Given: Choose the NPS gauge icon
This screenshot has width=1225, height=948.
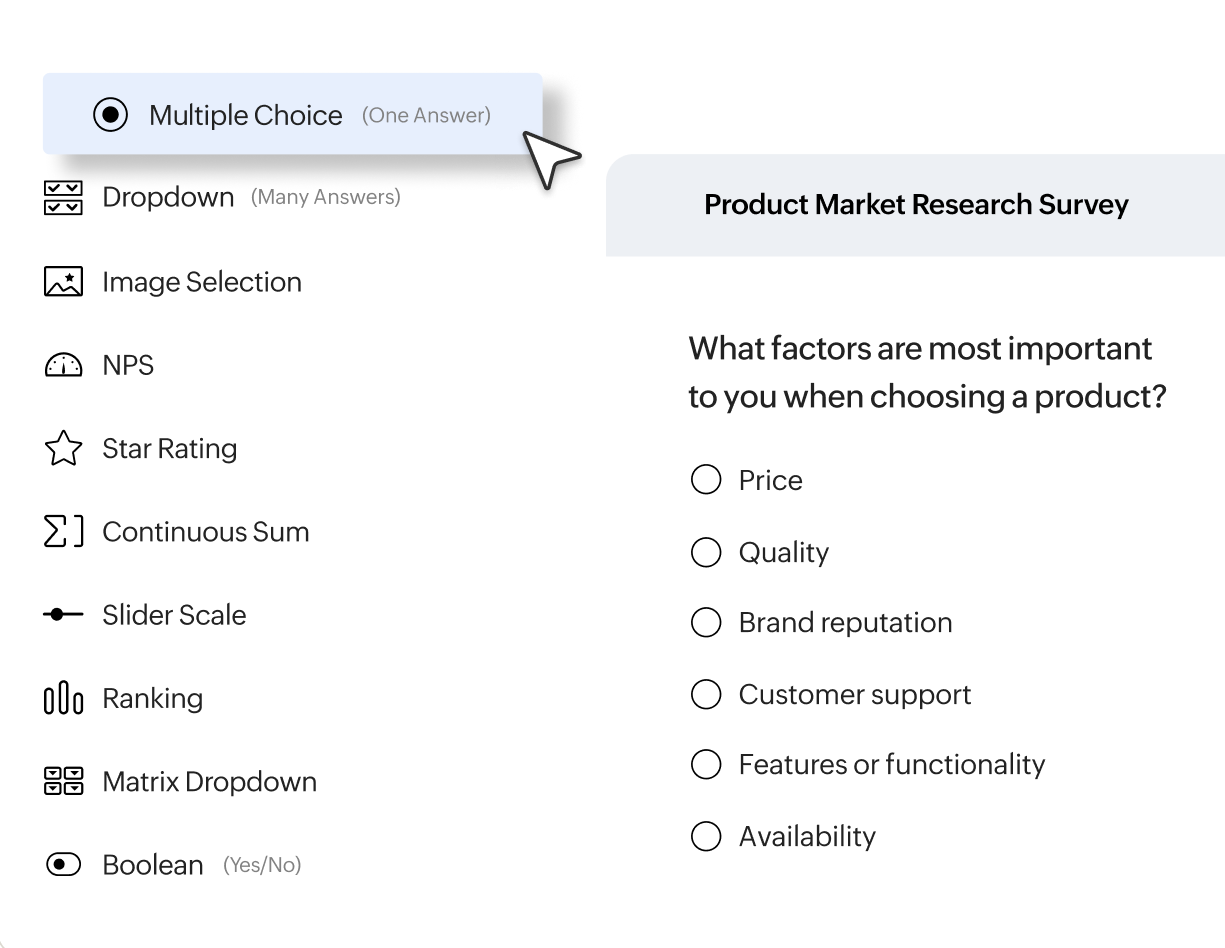Looking at the screenshot, I should (x=64, y=365).
